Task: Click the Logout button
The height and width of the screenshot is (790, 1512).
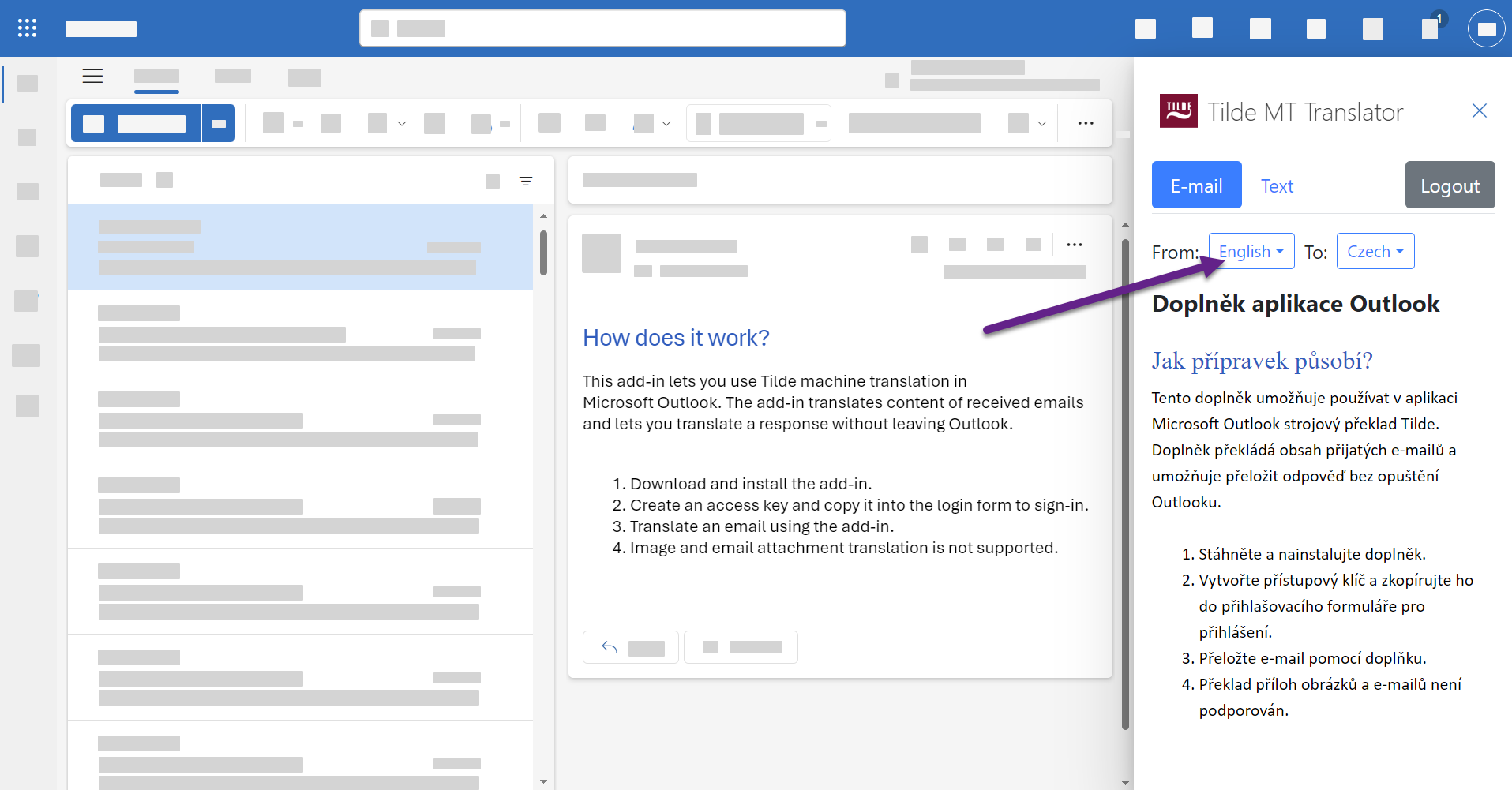Action: click(1450, 185)
